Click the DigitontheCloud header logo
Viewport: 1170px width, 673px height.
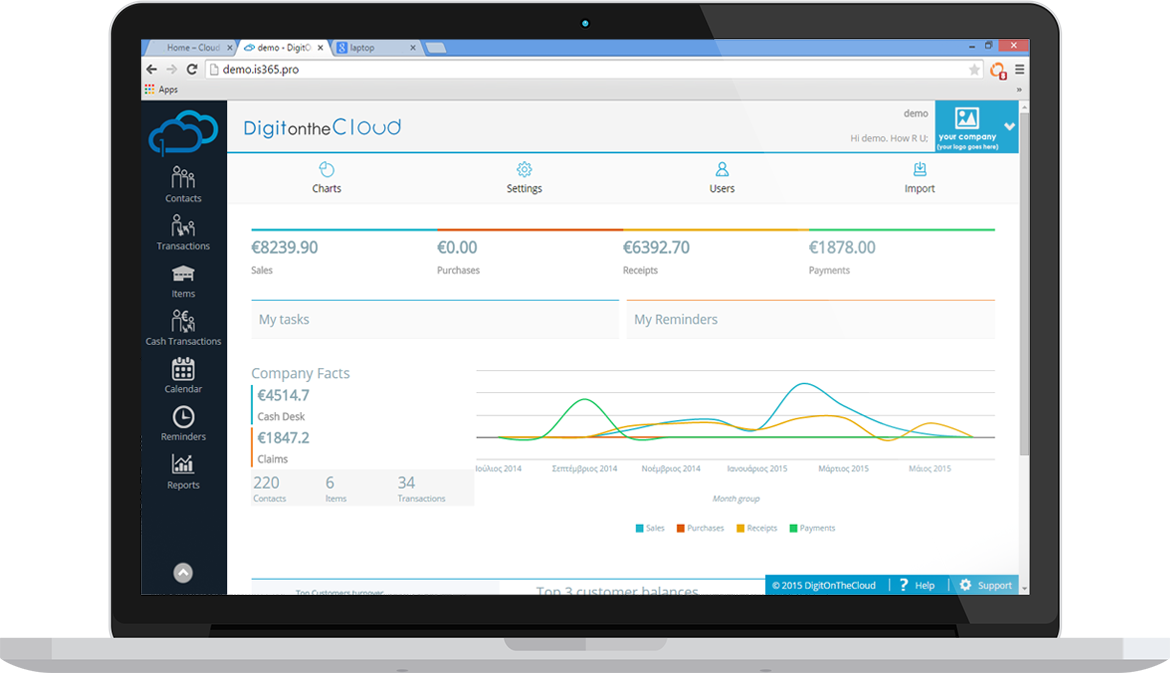pos(322,128)
